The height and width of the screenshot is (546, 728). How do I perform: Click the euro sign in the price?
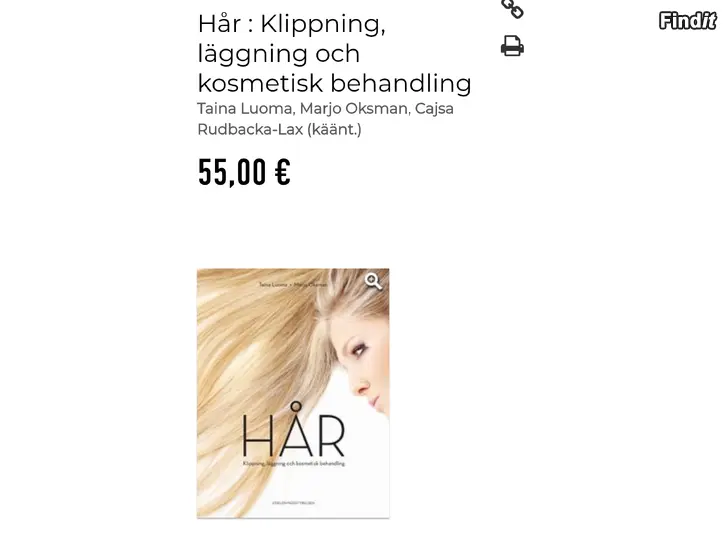(282, 171)
